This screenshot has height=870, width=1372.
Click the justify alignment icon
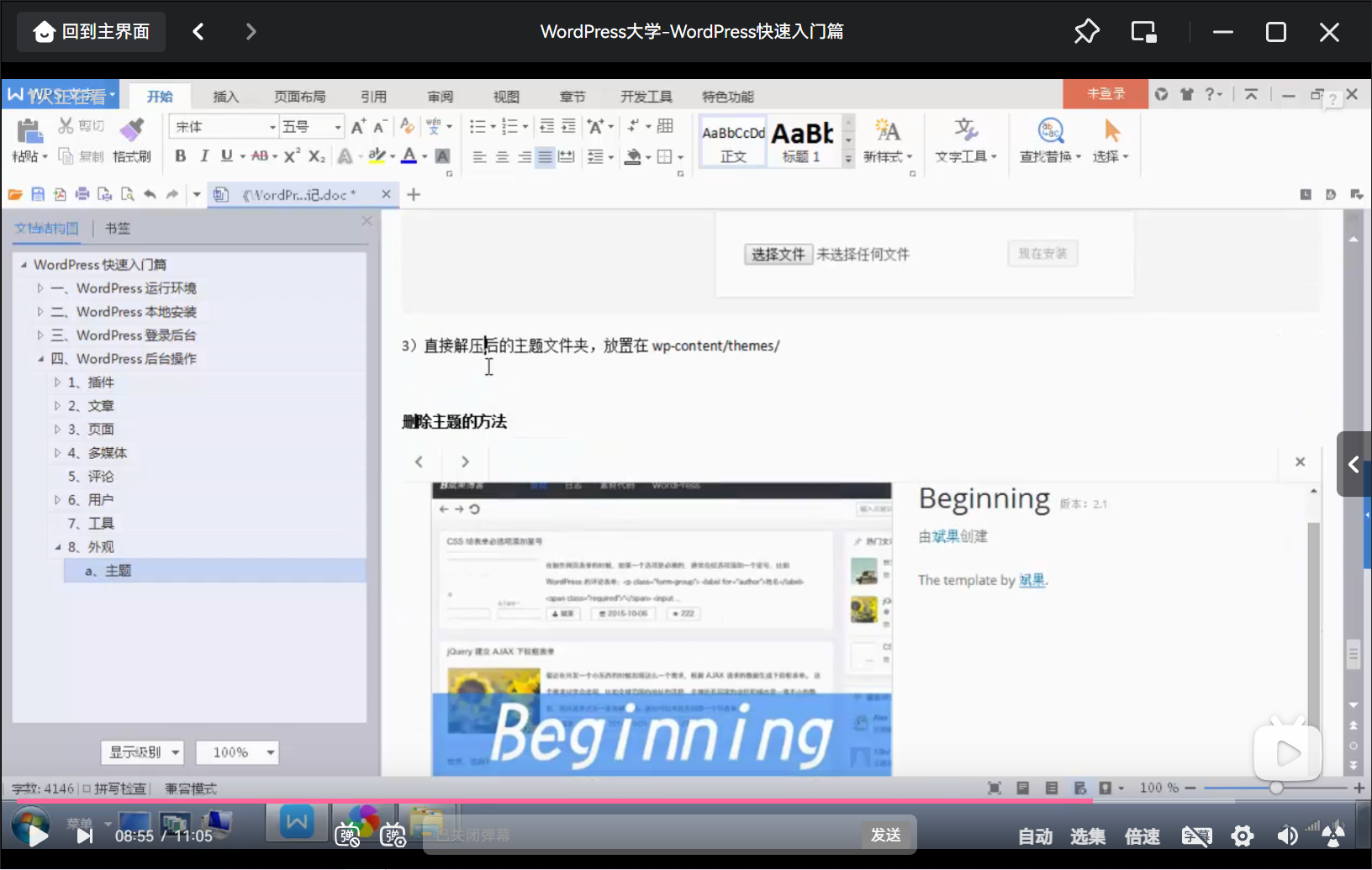(545, 157)
